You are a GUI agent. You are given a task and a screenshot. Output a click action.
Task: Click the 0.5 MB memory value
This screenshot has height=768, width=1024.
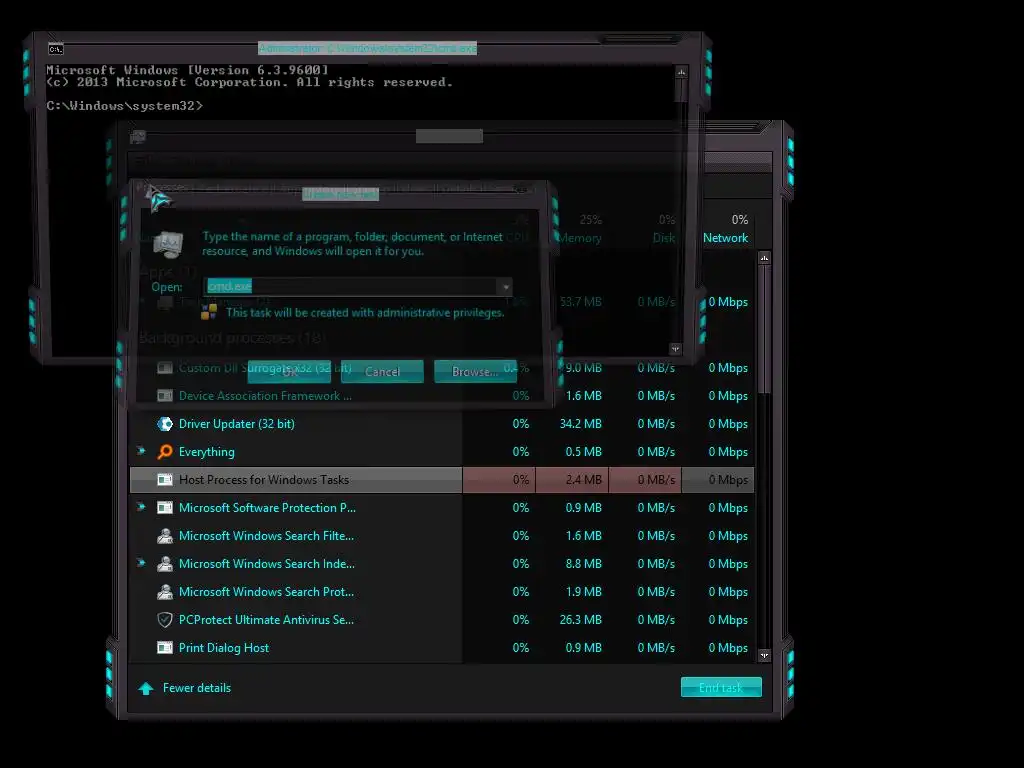[x=584, y=452]
